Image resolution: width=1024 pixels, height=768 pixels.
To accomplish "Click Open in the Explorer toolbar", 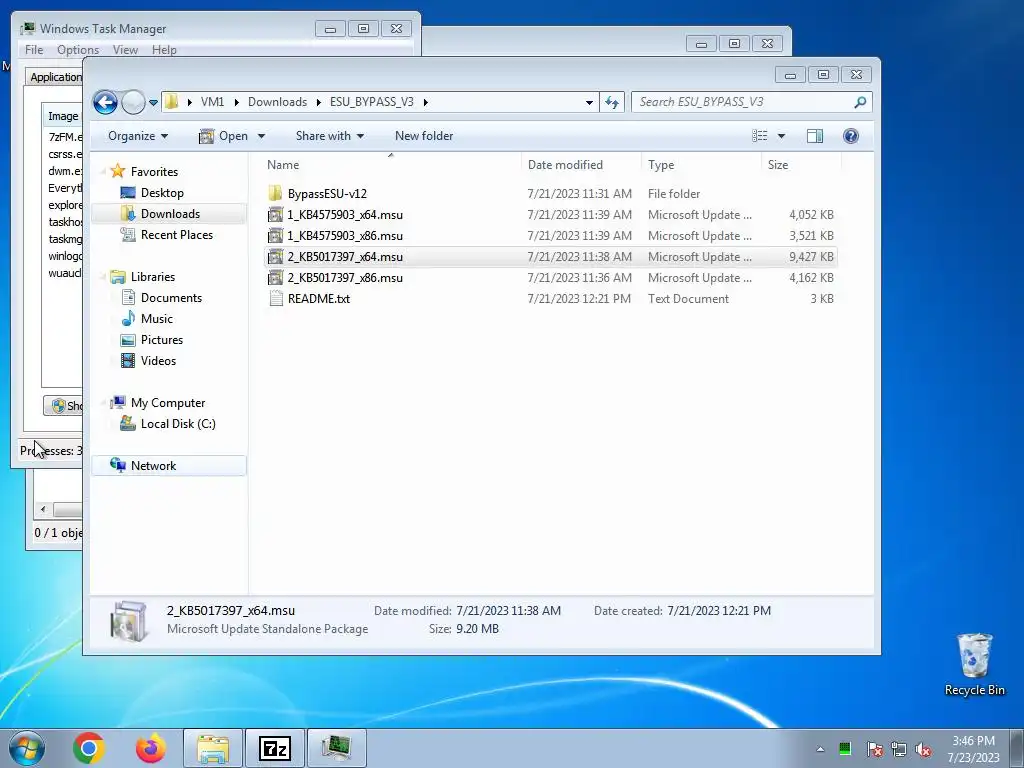I will (x=224, y=136).
